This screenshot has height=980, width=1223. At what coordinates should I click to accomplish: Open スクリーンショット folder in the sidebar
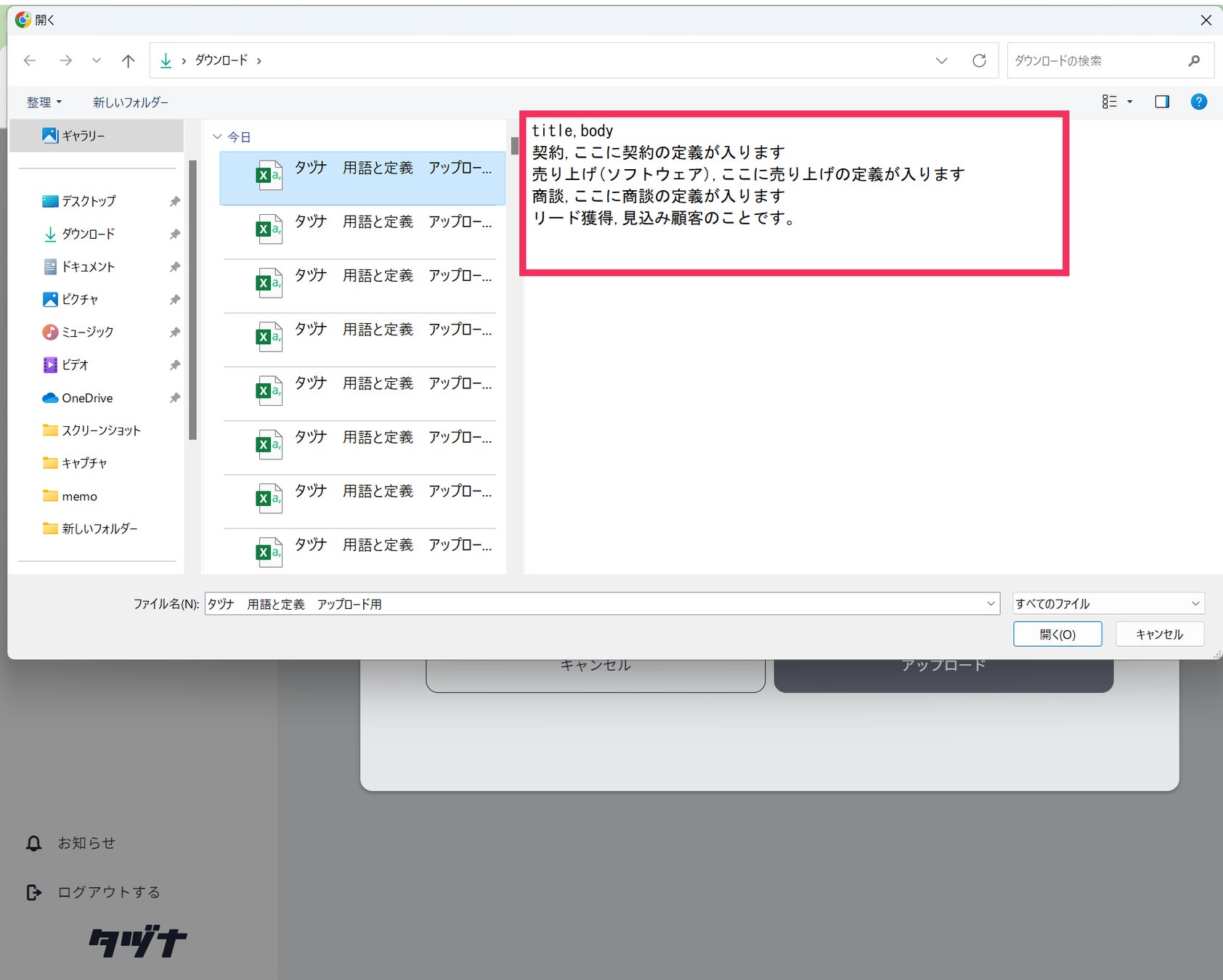pos(101,430)
